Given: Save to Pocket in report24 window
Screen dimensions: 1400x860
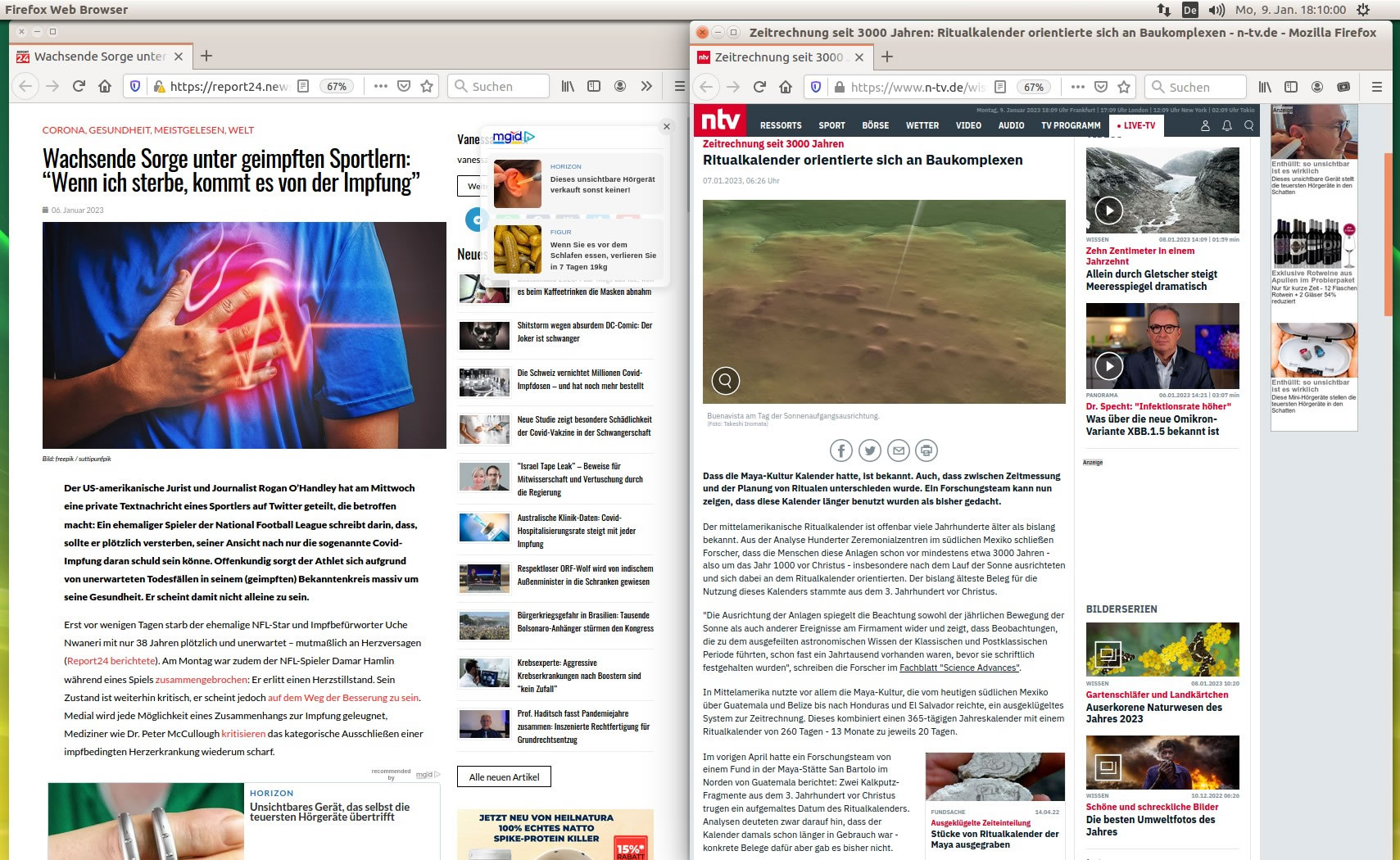Looking at the screenshot, I should (404, 86).
